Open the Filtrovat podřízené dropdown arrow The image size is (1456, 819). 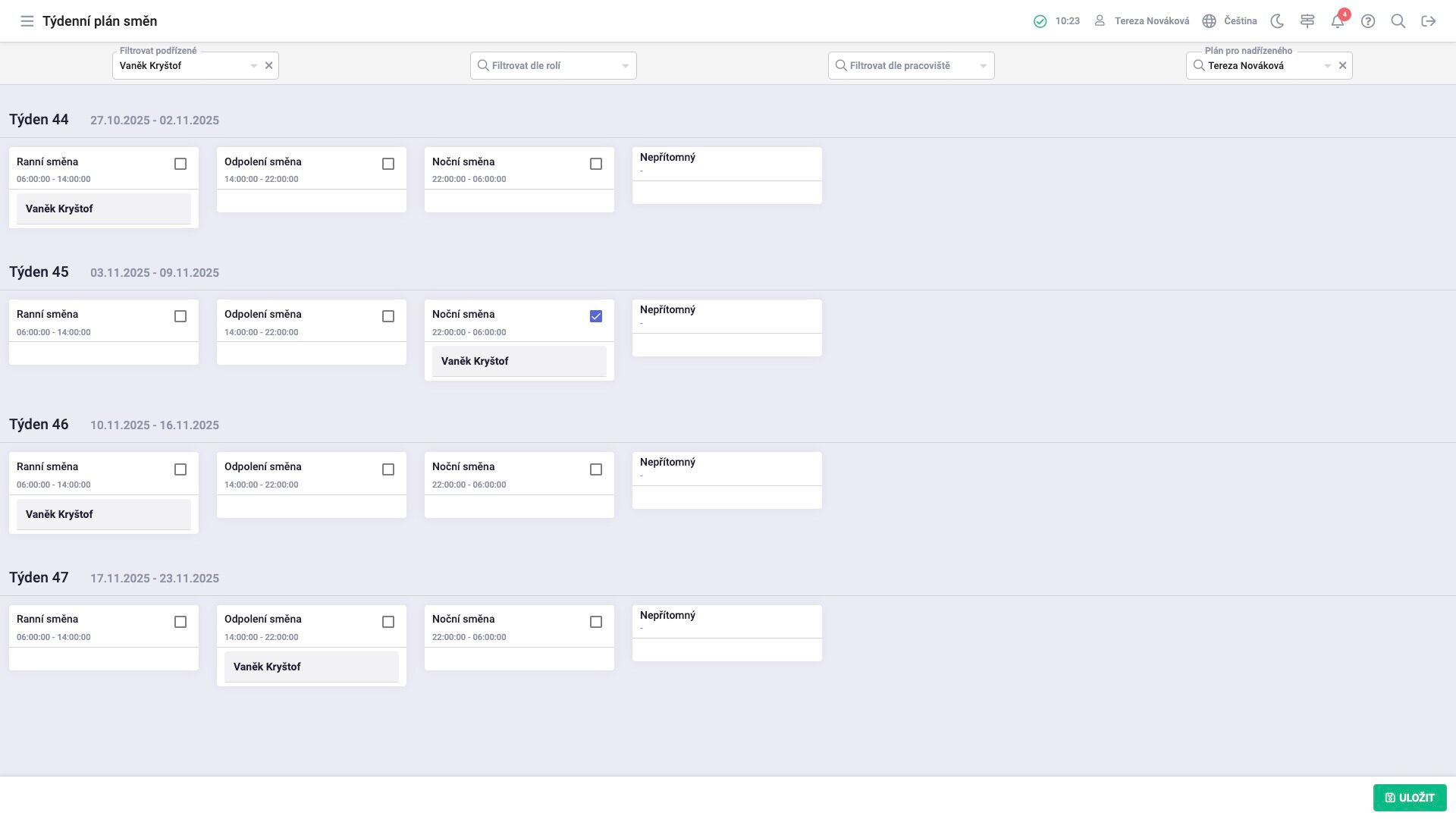coord(254,66)
